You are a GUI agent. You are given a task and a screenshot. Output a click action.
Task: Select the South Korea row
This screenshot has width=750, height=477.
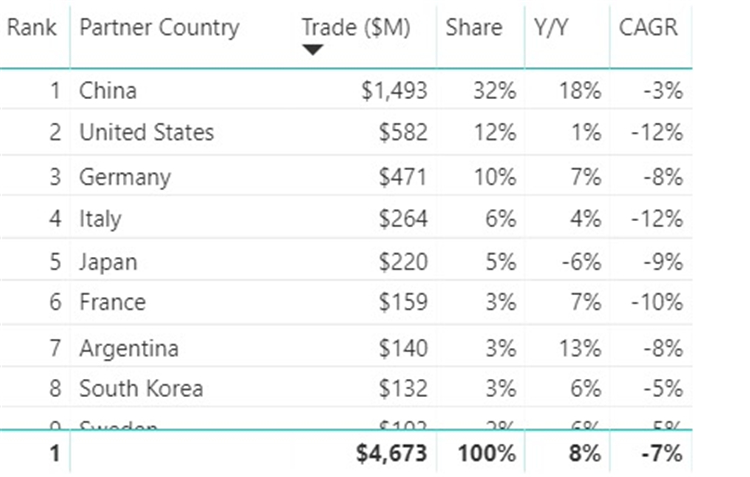coord(346,388)
